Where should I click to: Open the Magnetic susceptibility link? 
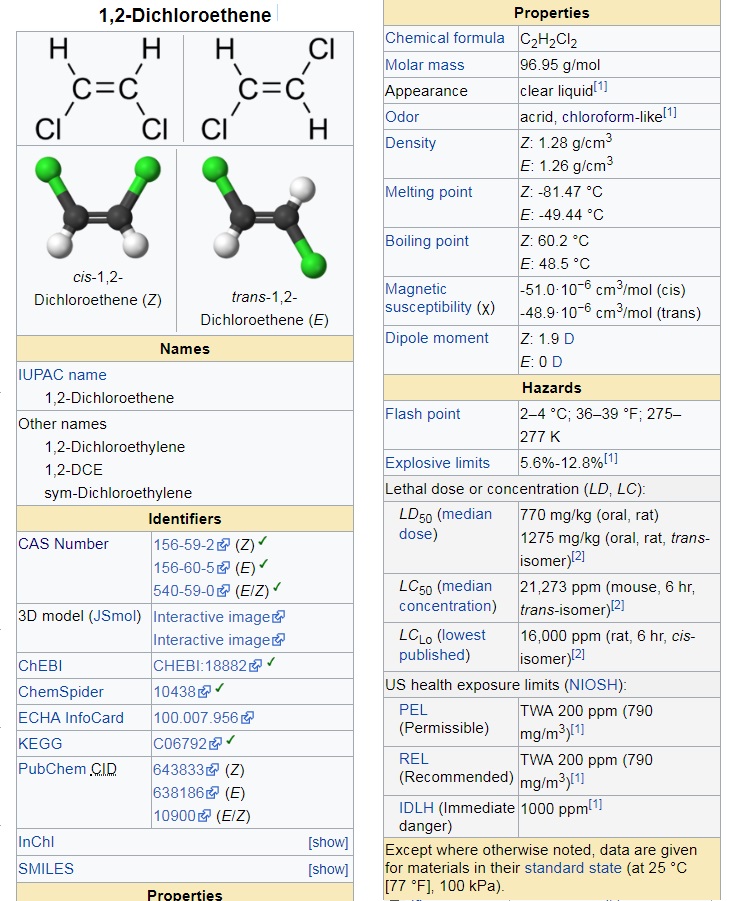[429, 298]
